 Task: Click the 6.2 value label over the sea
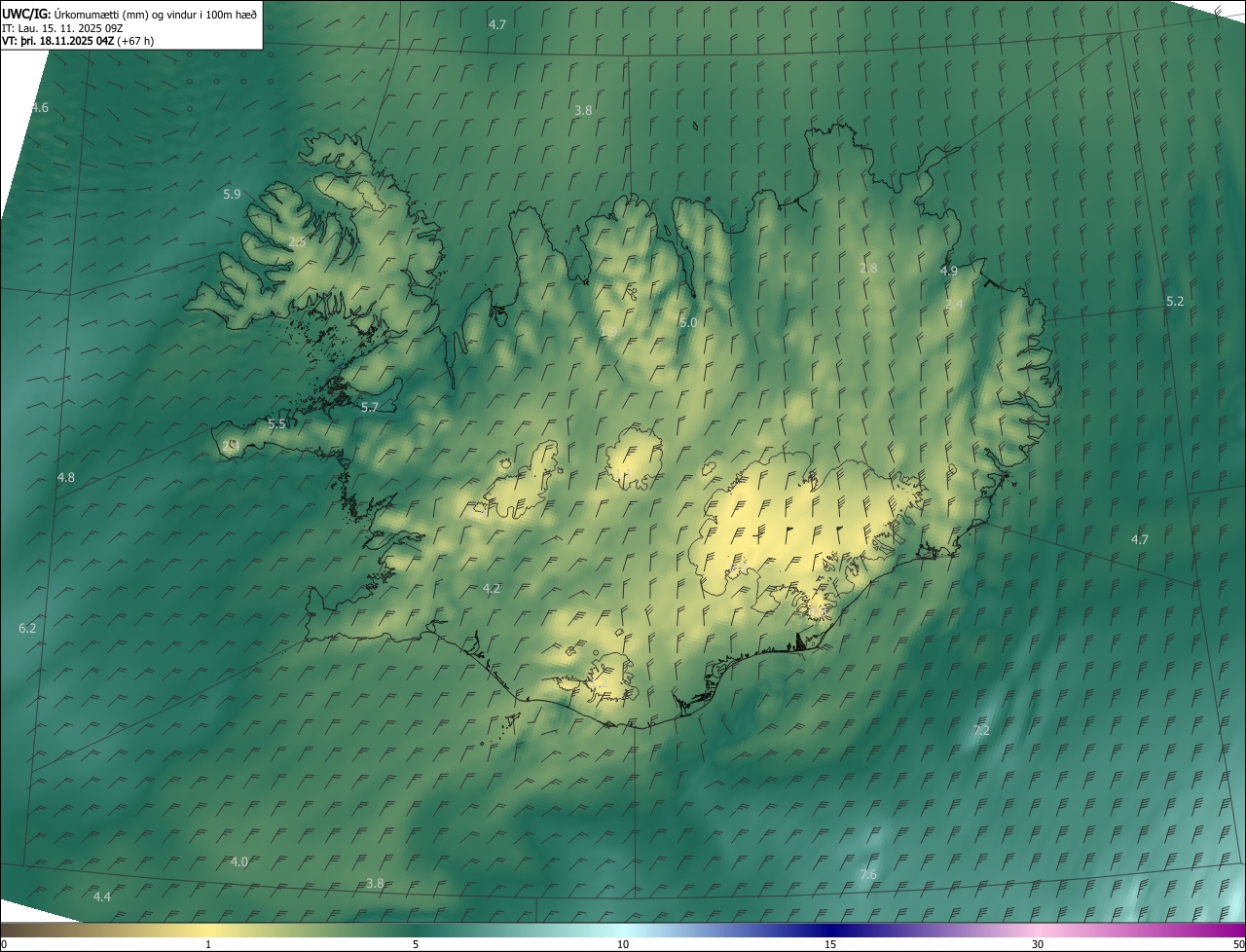(27, 629)
